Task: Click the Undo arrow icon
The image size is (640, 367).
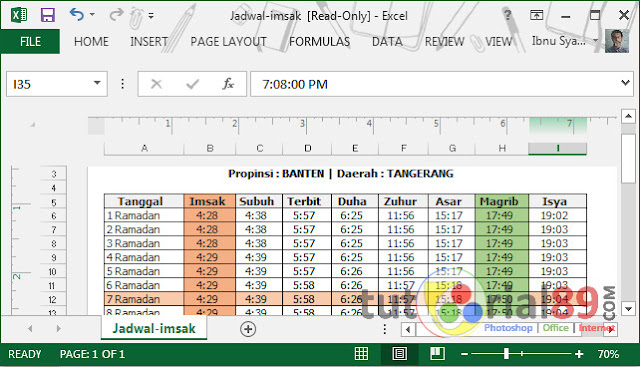Action: [x=76, y=15]
